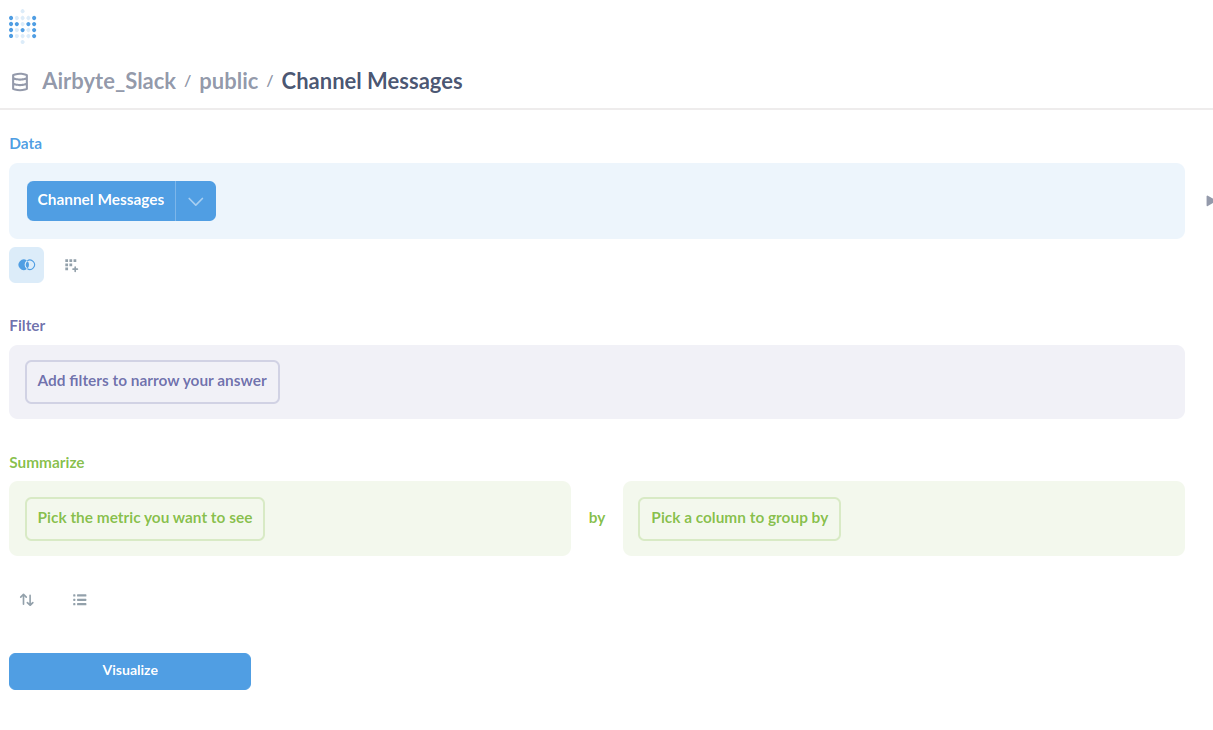Viewport: 1213px width, 730px height.
Task: Click the database icon beside Airbyte_Slack
Action: (x=20, y=82)
